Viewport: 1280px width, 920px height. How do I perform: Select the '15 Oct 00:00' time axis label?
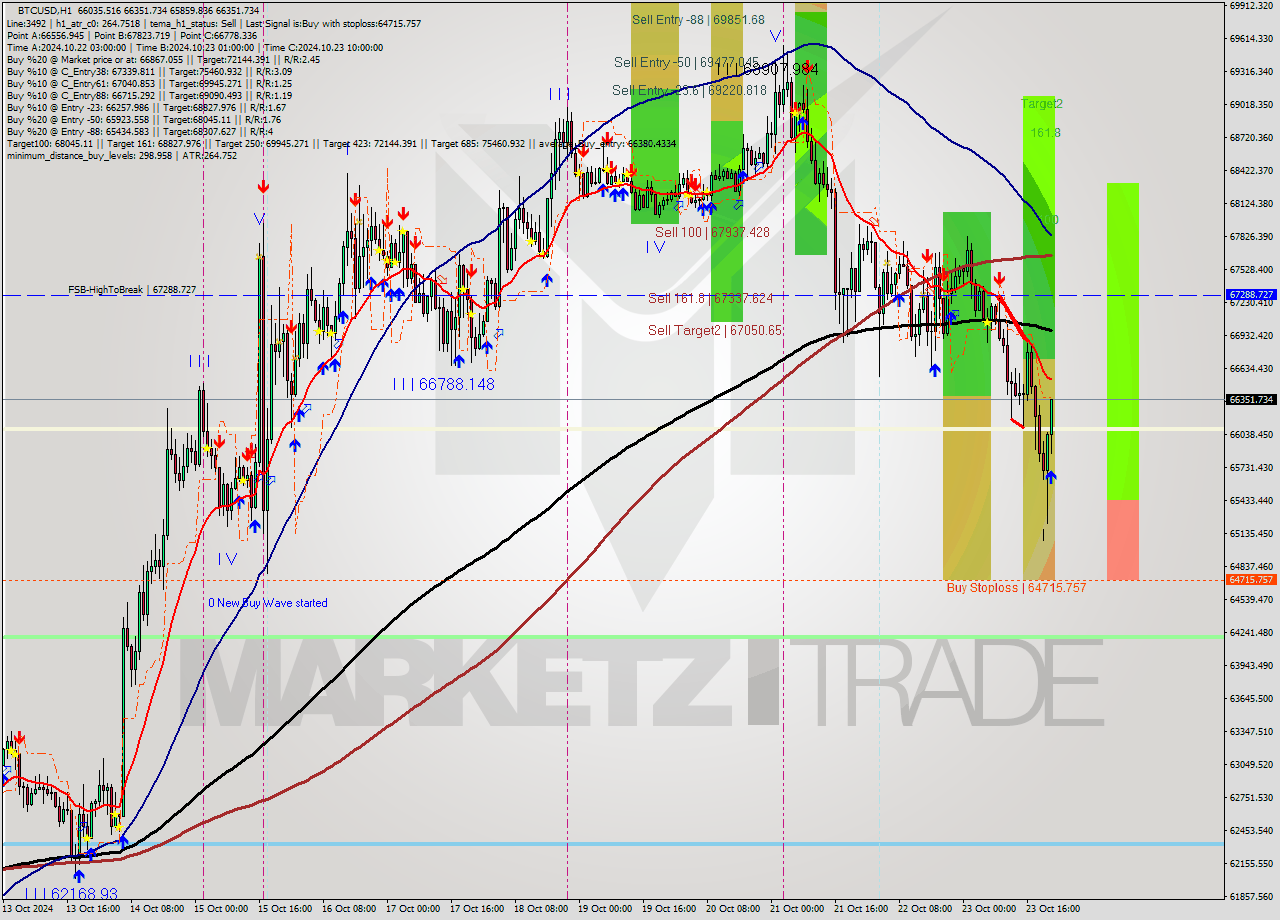pyautogui.click(x=221, y=909)
